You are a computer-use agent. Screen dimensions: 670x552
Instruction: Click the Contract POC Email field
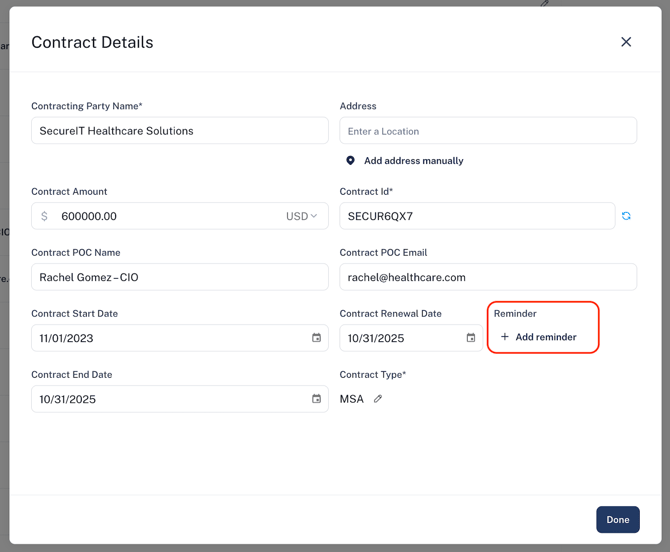pos(488,277)
